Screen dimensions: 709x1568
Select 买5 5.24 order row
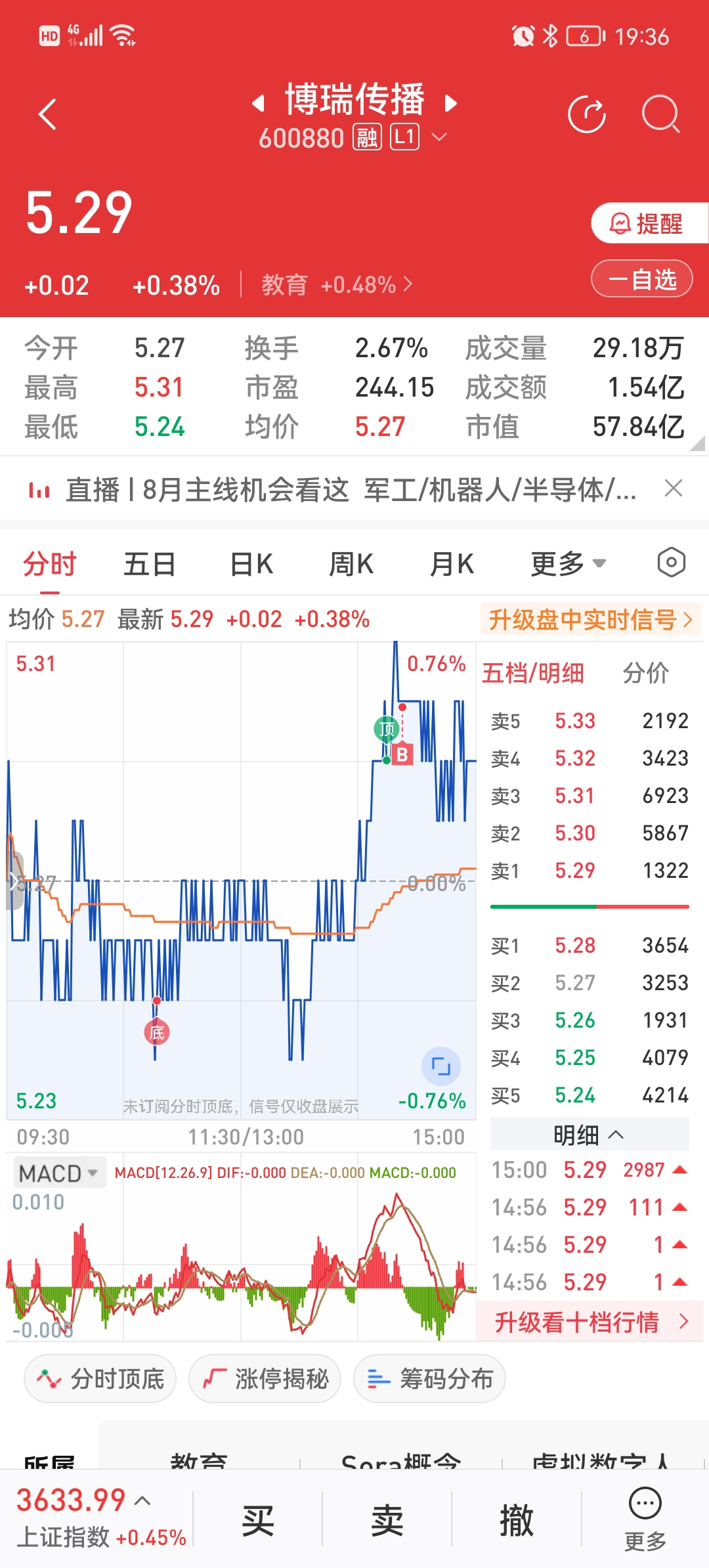590,1095
